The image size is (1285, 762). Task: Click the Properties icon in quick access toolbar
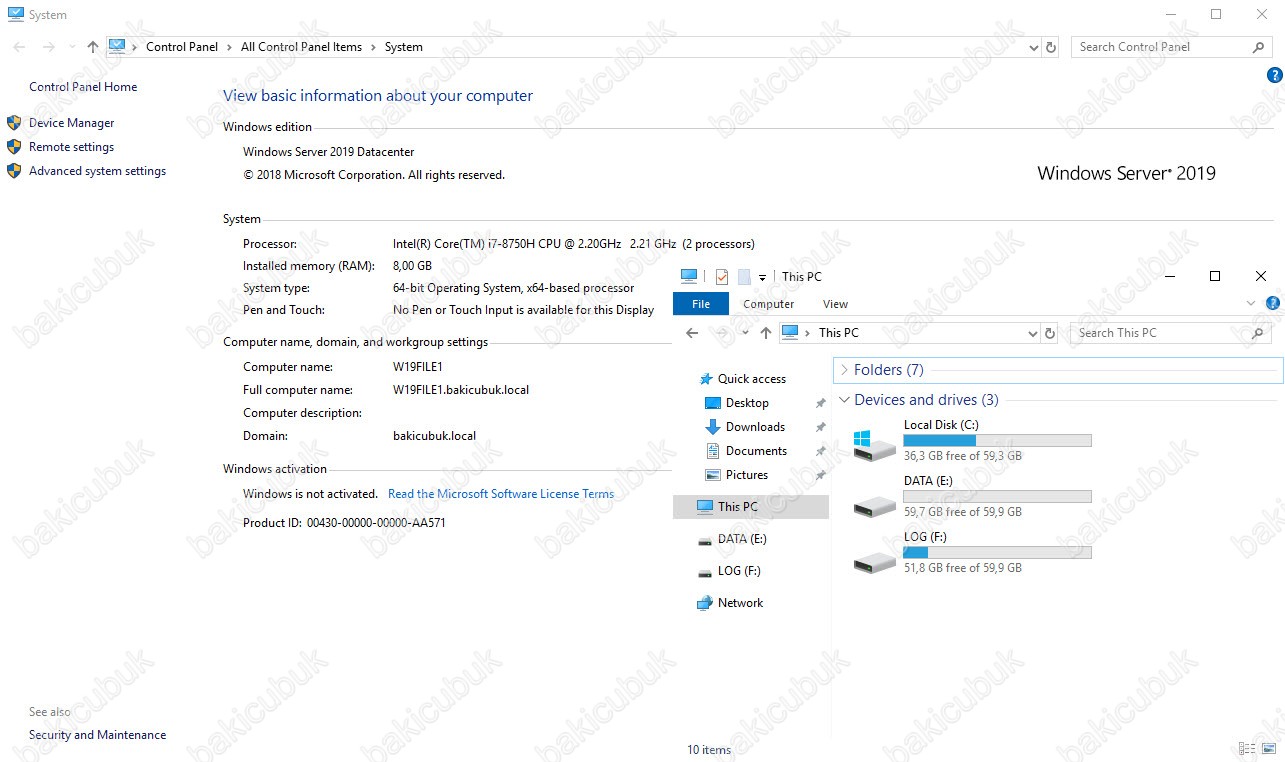point(721,277)
